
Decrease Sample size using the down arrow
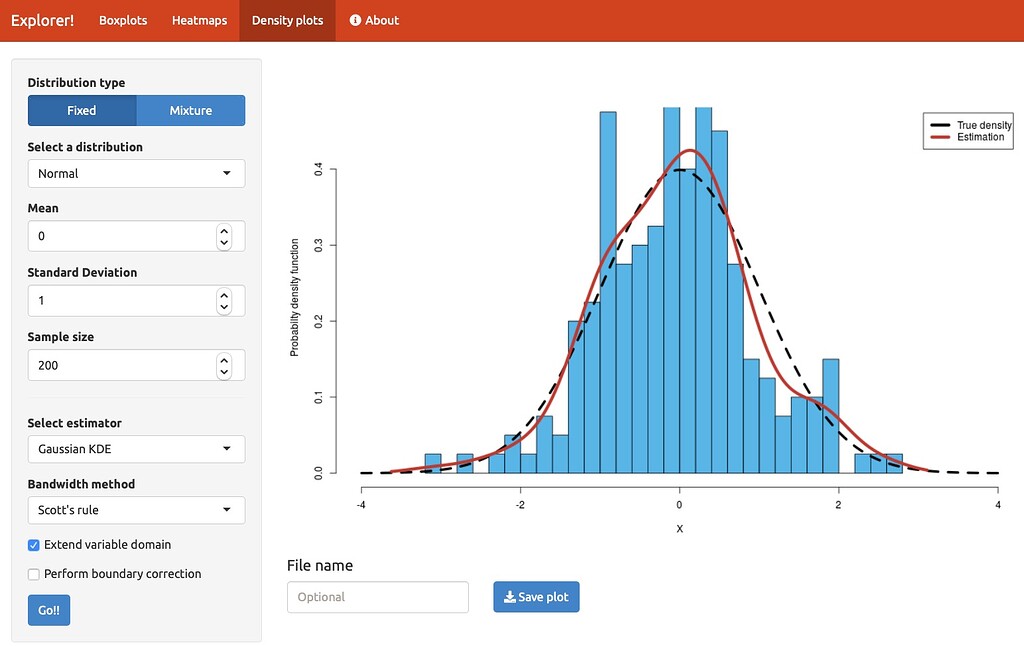coord(224,371)
